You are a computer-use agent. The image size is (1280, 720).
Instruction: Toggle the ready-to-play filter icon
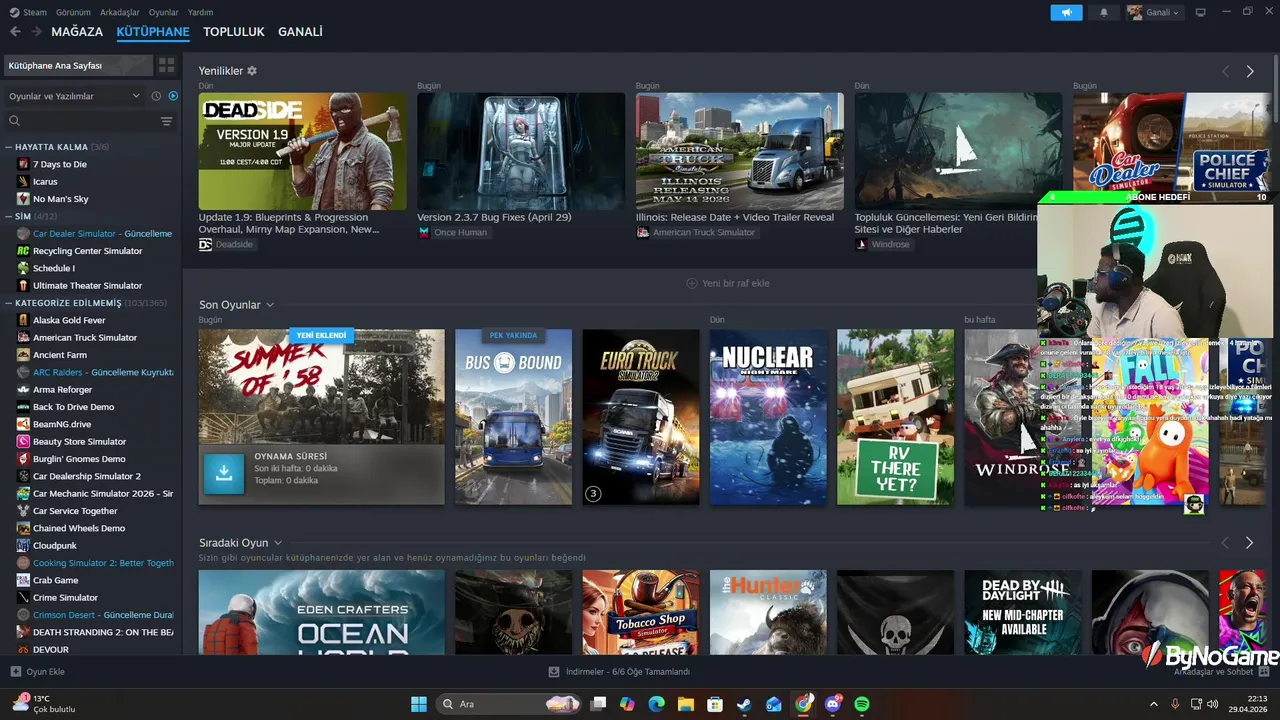(x=173, y=96)
